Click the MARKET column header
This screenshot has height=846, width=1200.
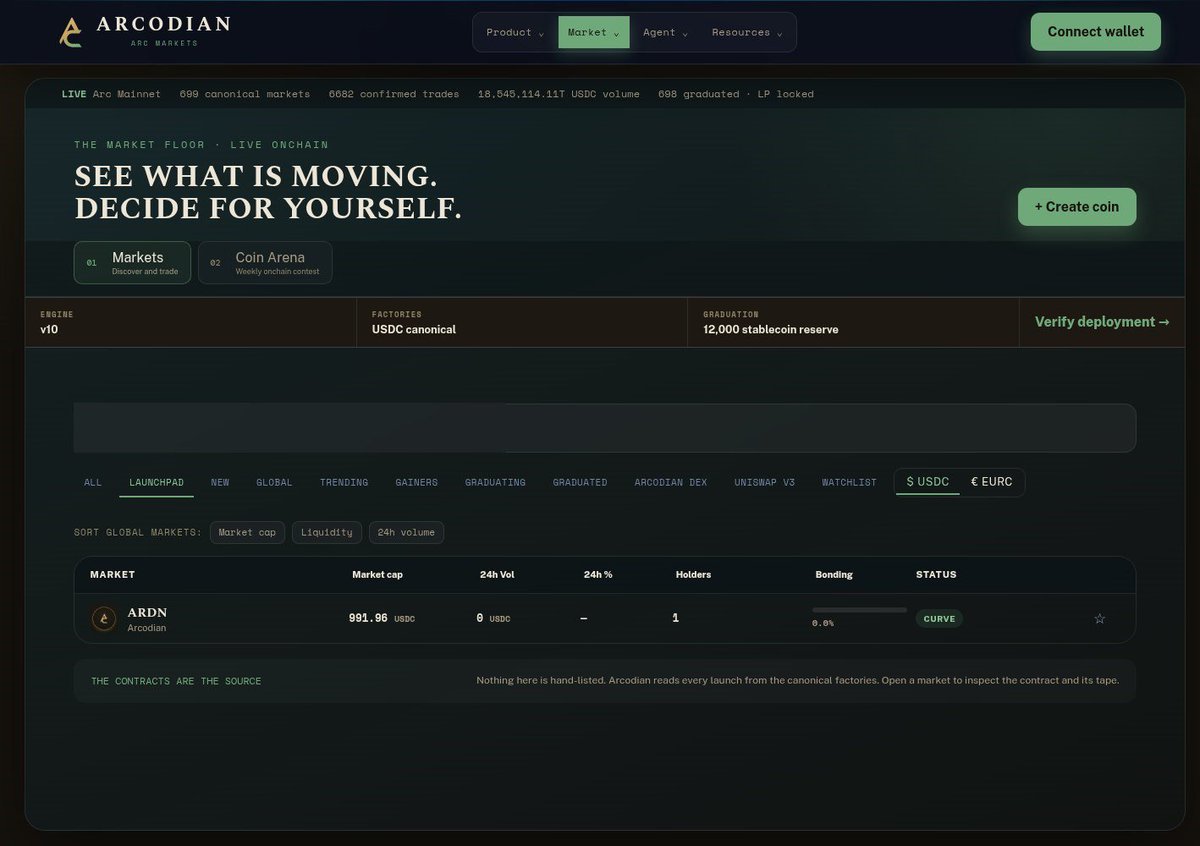tap(112, 575)
